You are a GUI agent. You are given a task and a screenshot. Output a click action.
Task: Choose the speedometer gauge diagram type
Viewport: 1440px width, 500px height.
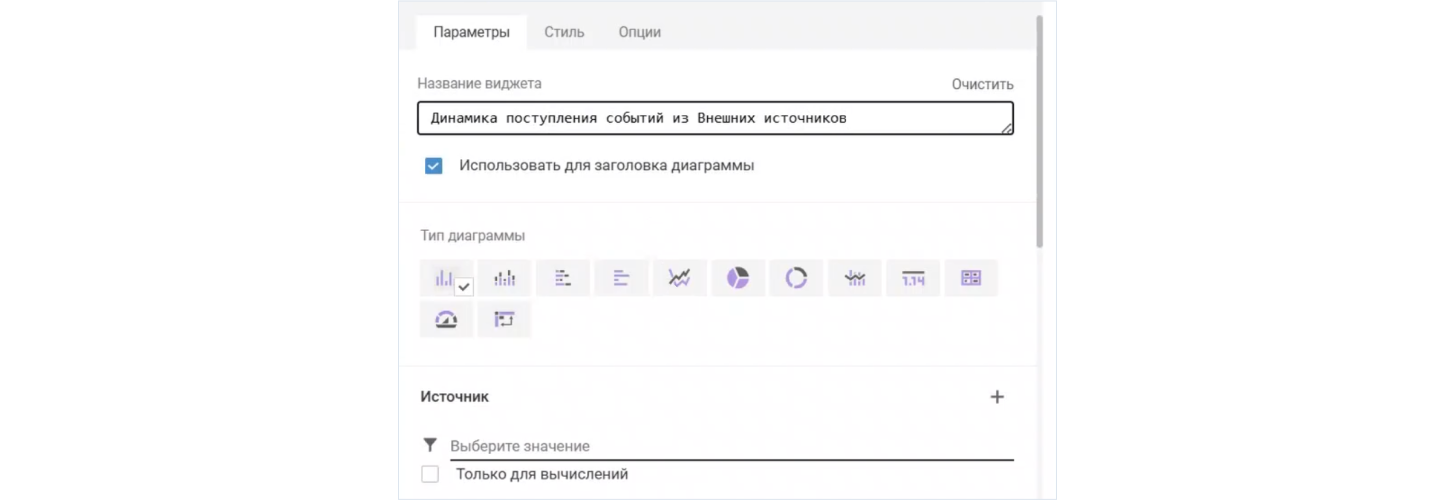pos(446,320)
